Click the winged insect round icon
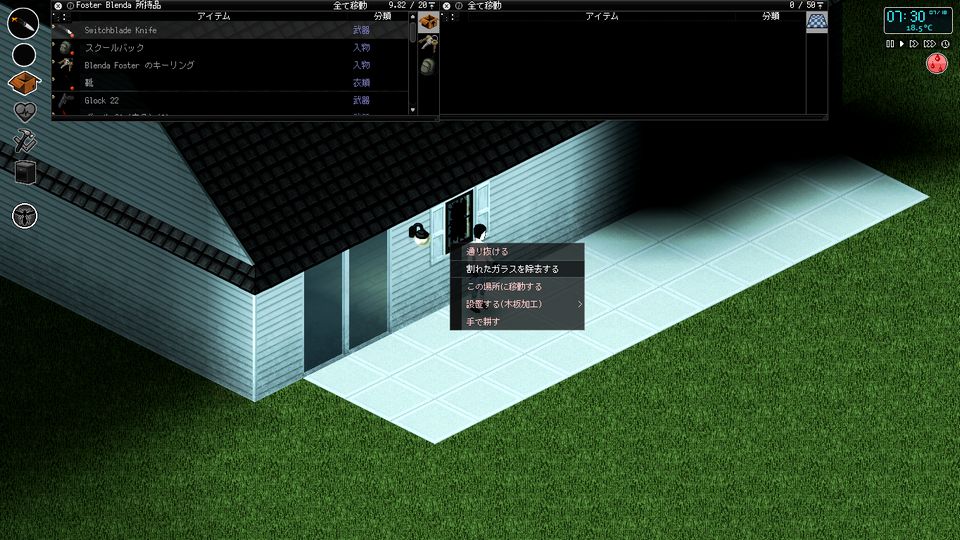Image resolution: width=960 pixels, height=540 pixels. point(24,216)
